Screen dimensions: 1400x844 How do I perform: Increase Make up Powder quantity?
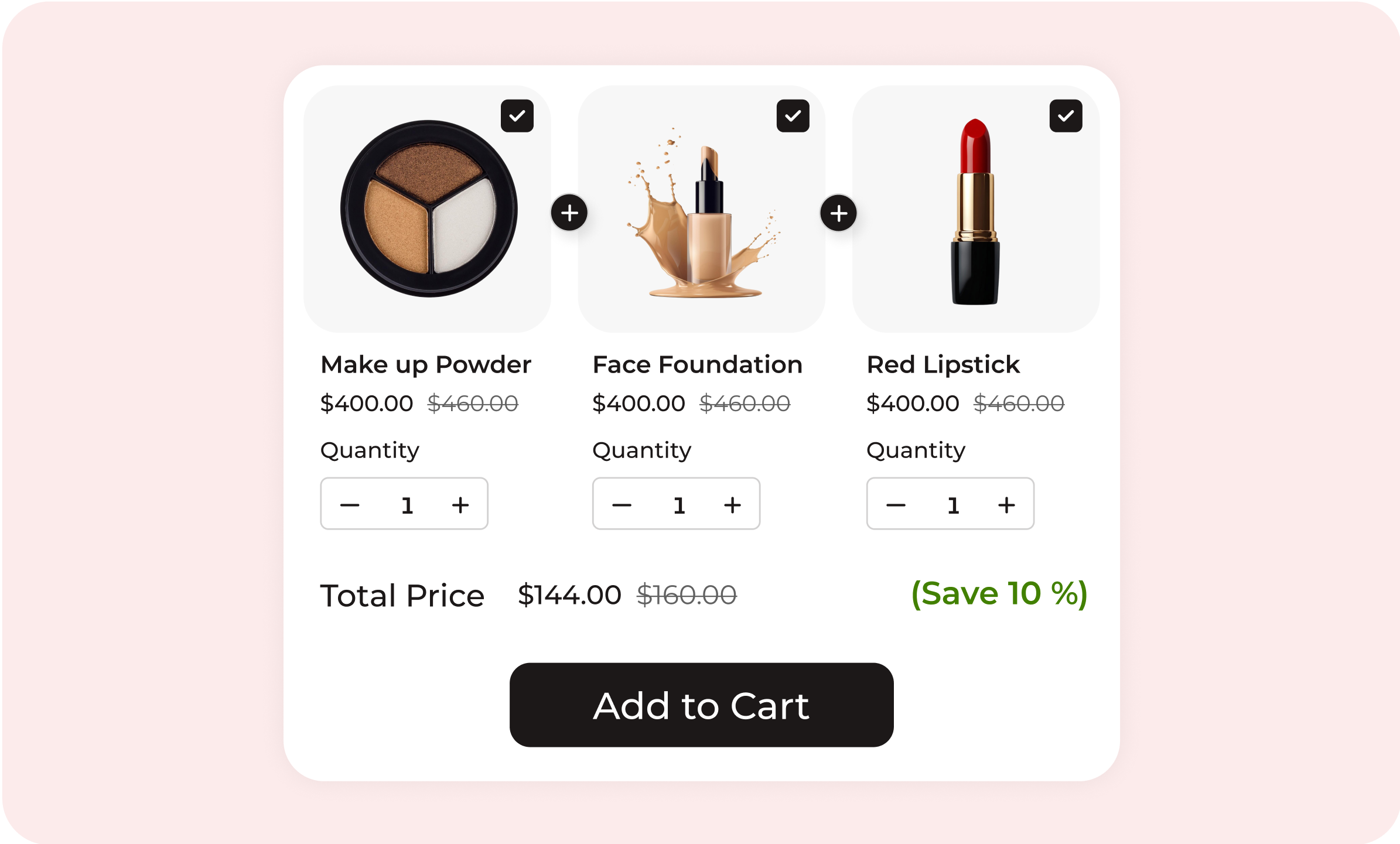point(460,505)
